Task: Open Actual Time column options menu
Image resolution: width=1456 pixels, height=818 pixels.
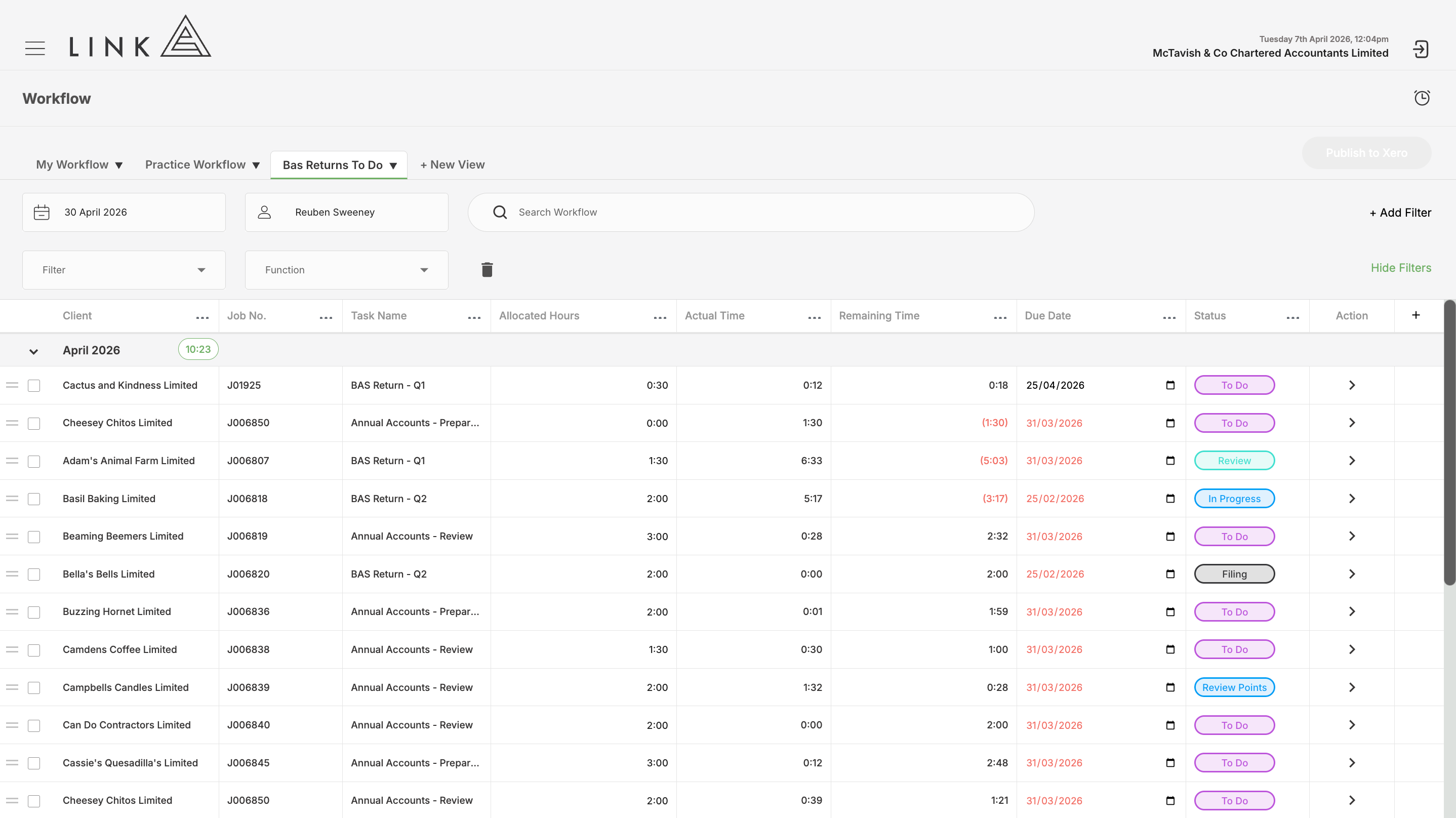Action: 815,318
